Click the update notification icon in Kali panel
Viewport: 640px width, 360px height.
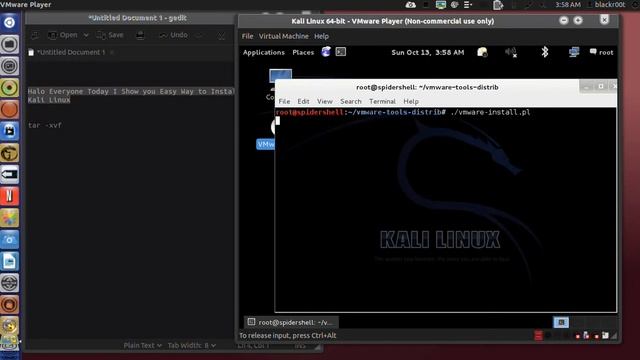click(482, 52)
